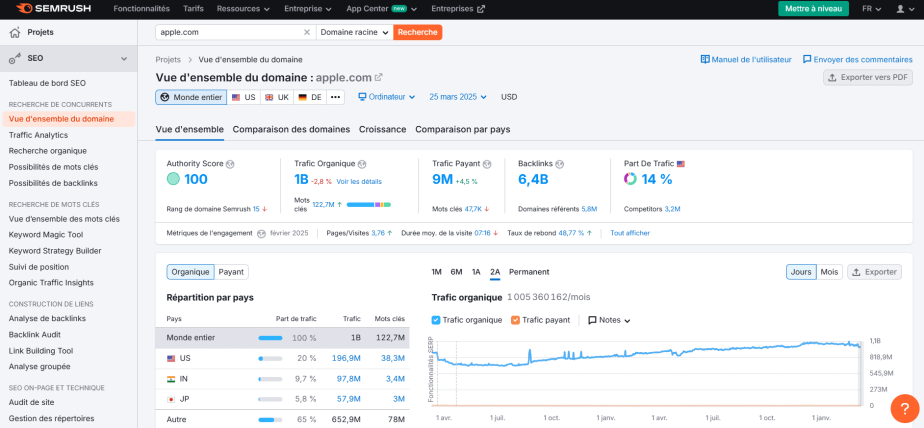
Task: Select the Permanent time range
Action: click(x=529, y=272)
